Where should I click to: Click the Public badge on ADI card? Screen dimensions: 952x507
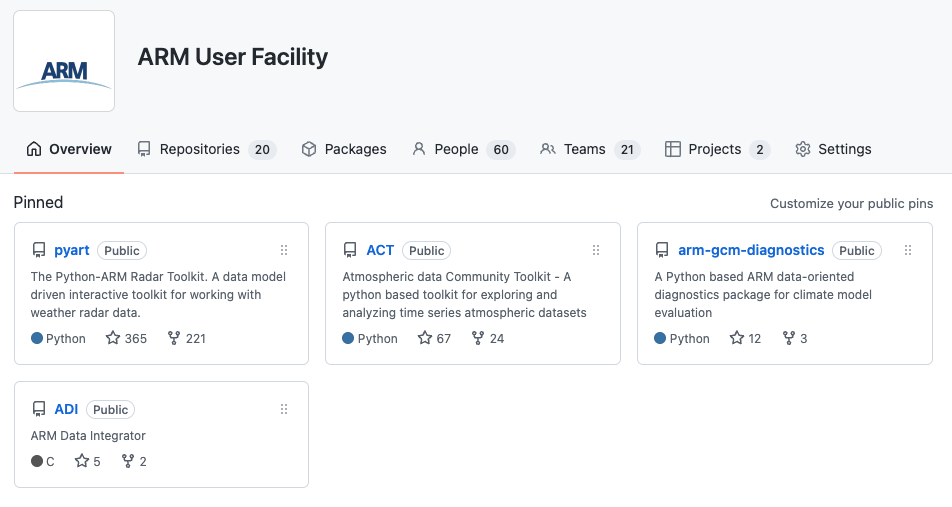point(110,410)
